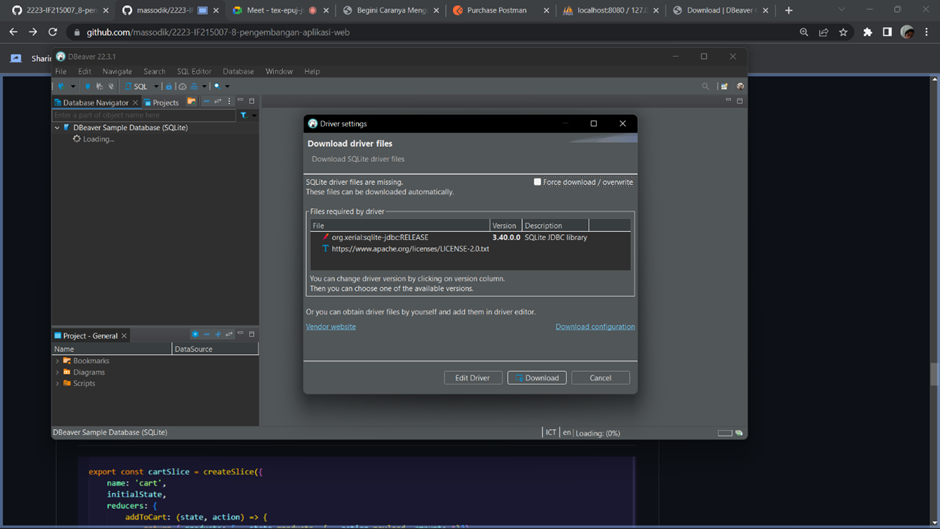Click the DataSource column header
Viewport: 940px width, 529px height.
click(x=215, y=349)
